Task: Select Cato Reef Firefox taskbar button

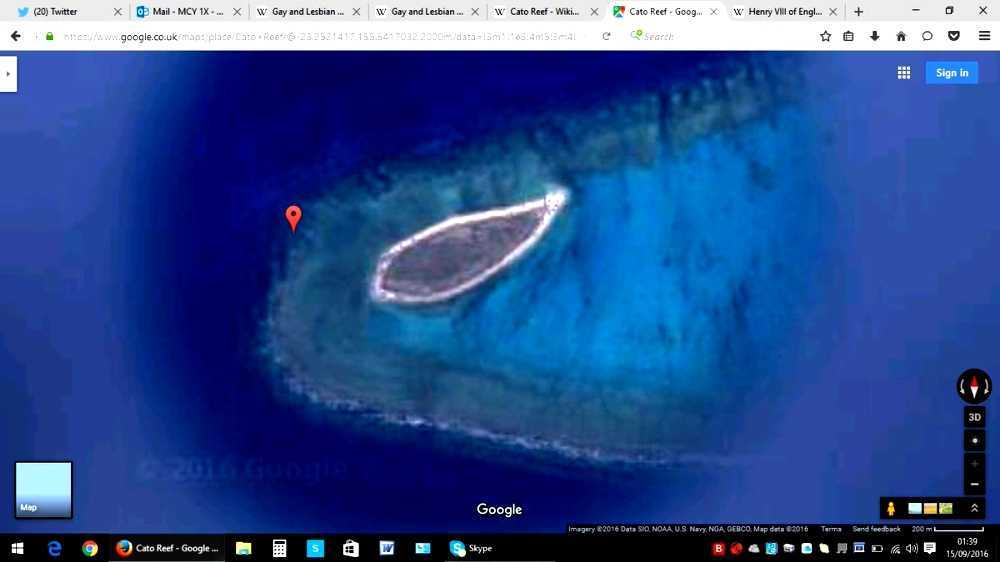Action: (x=168, y=548)
